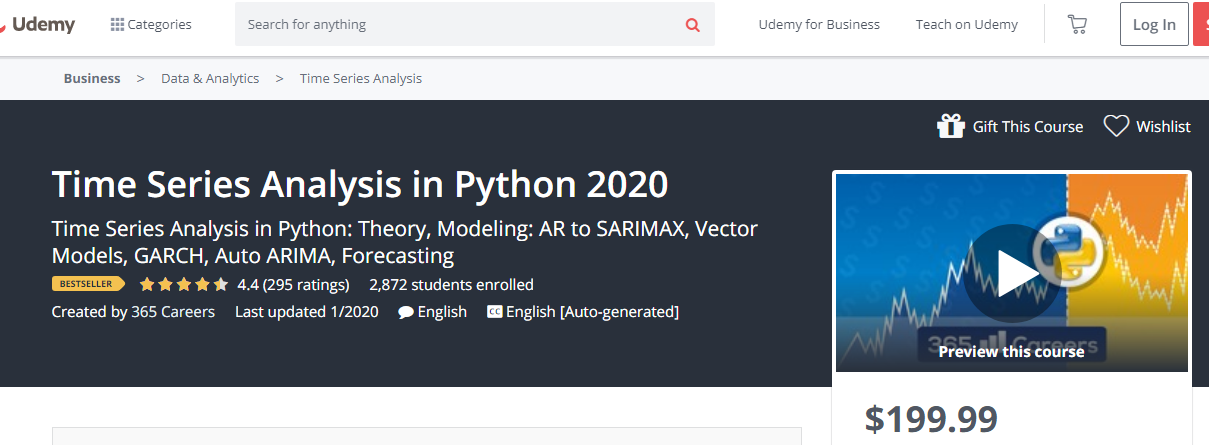Go to Data & Analytics breadcrumb
This screenshot has width=1209, height=445.
pyautogui.click(x=210, y=78)
